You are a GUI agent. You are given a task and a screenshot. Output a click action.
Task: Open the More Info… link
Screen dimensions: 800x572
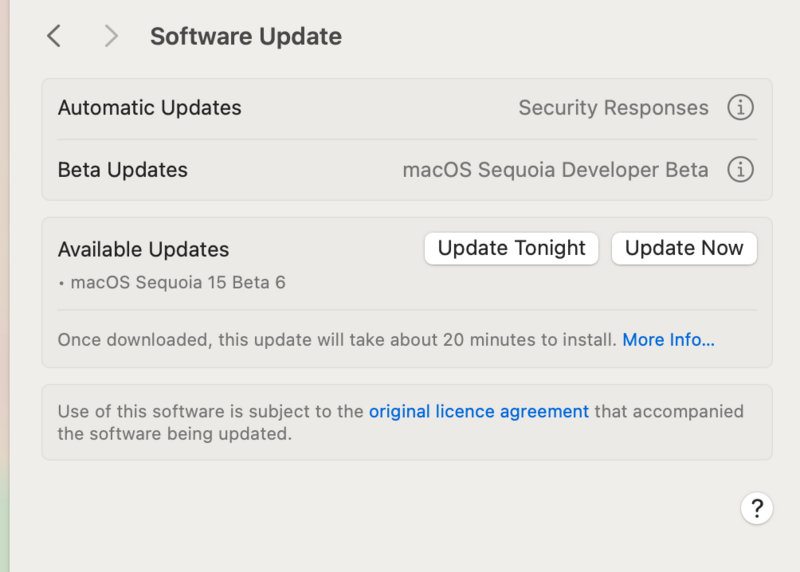(668, 340)
